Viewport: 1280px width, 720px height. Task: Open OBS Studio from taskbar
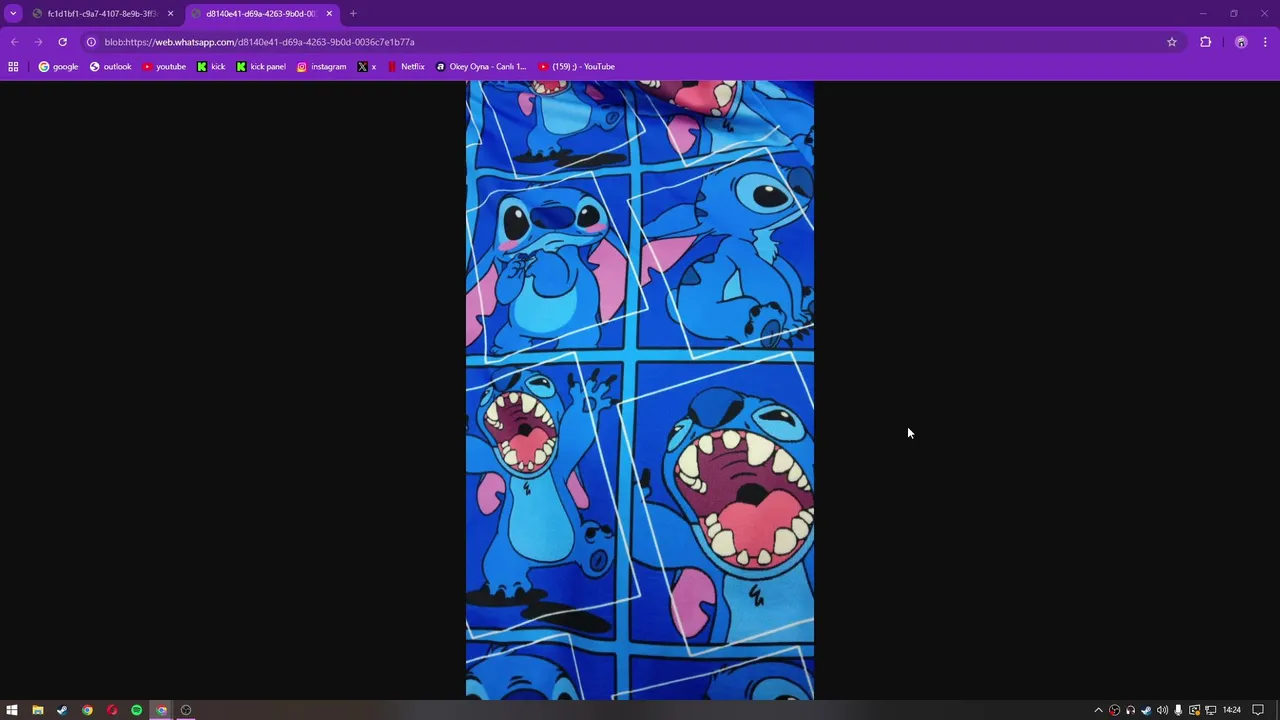pyautogui.click(x=186, y=710)
